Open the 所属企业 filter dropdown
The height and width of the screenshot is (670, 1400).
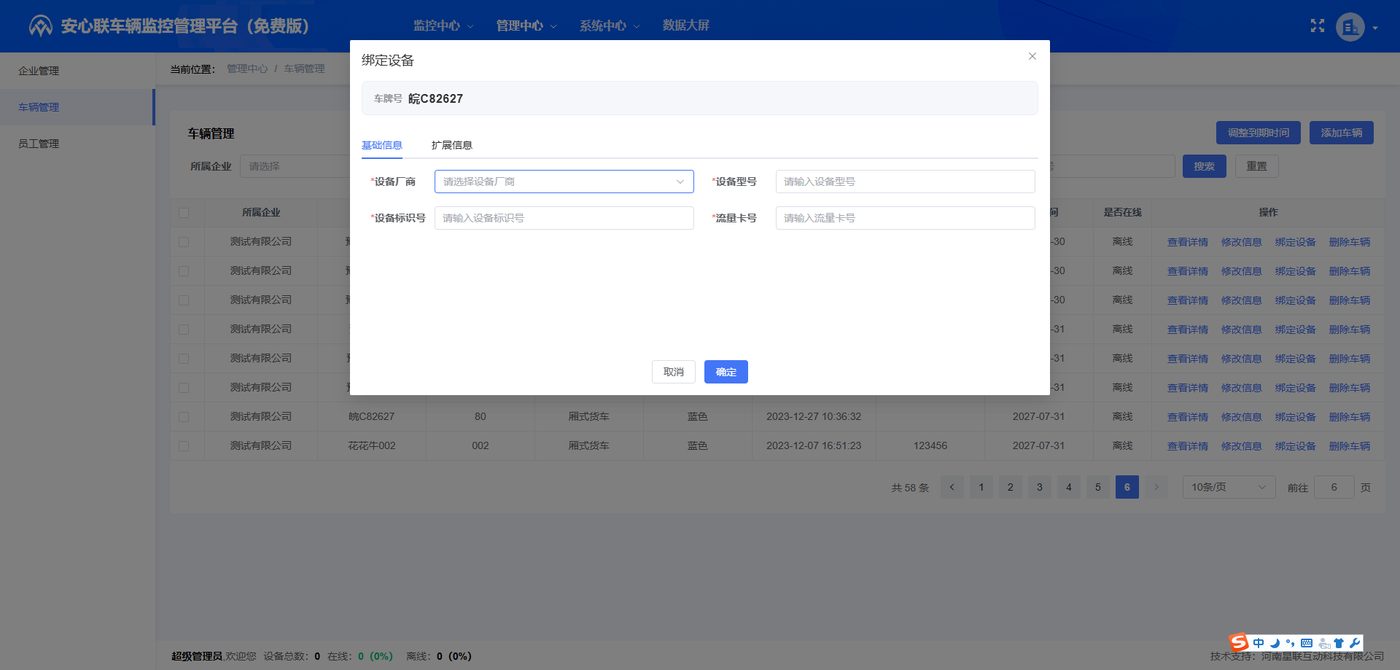295,166
